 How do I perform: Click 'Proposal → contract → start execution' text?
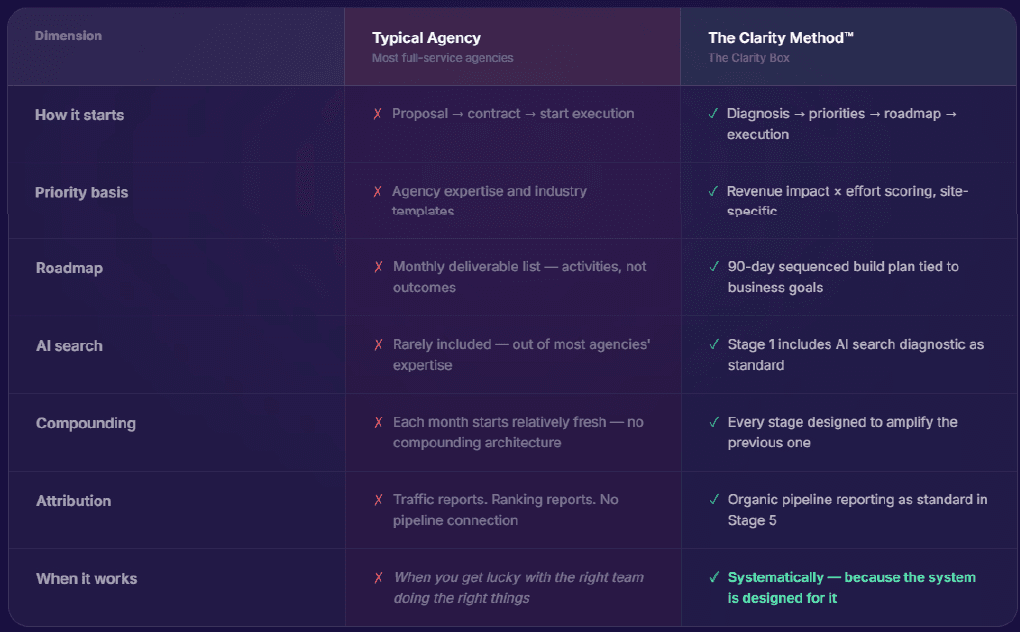coord(513,114)
